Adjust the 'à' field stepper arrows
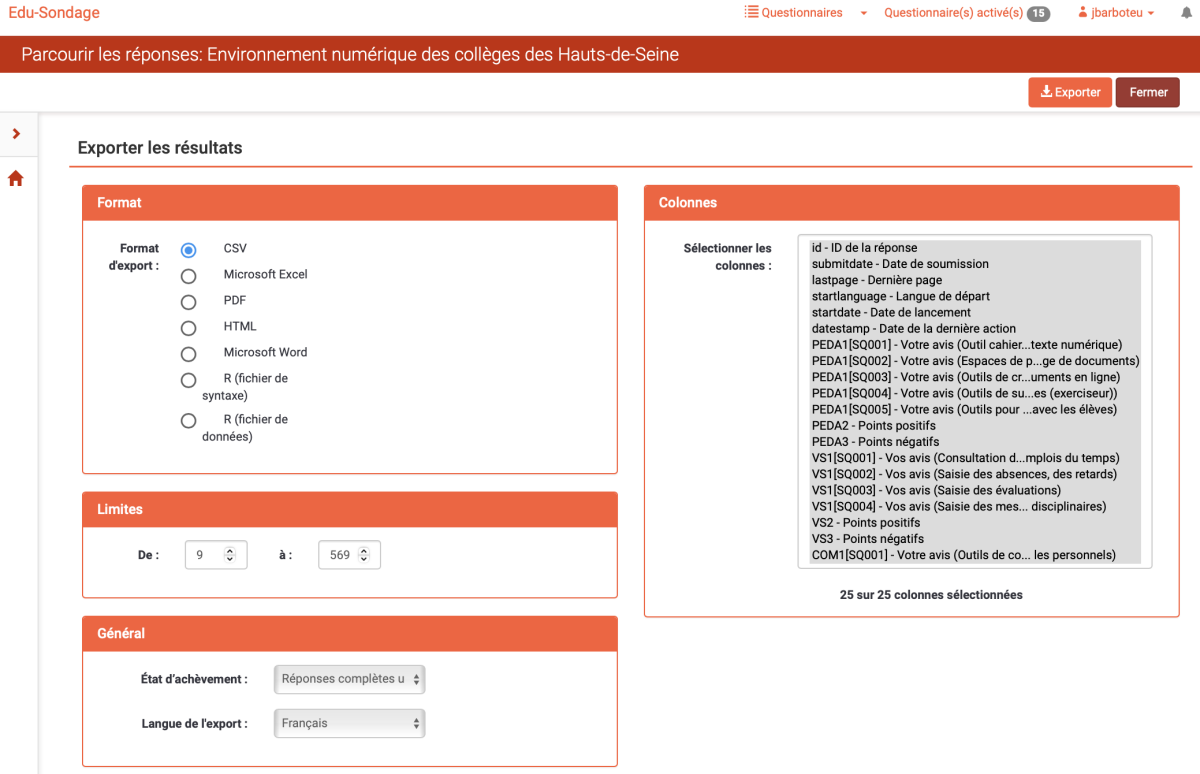 [364, 555]
